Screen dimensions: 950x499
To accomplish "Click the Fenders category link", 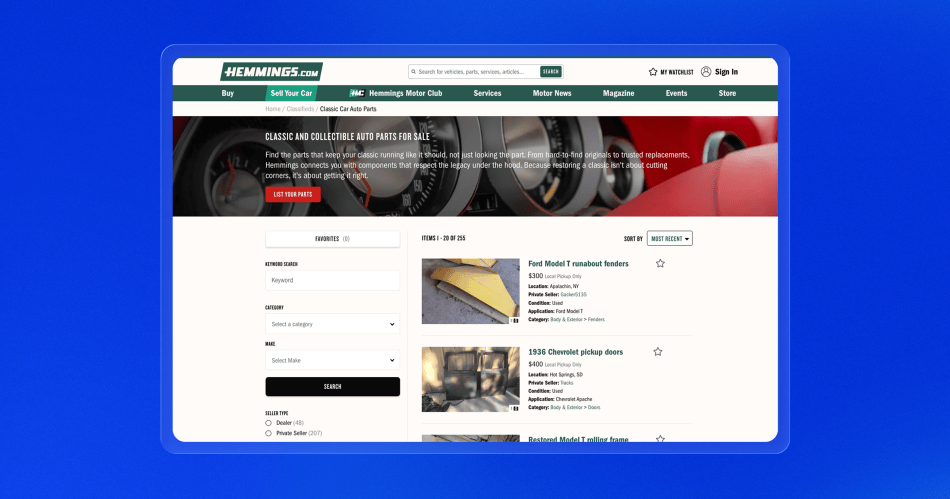I will point(596,319).
